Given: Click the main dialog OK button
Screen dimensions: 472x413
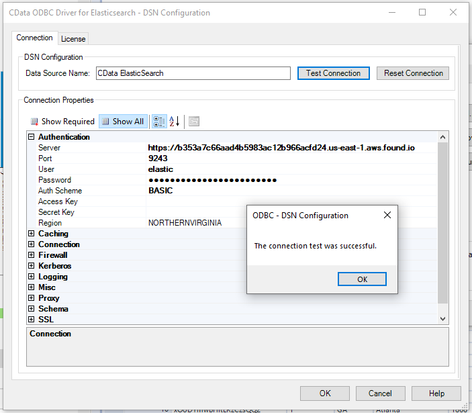Looking at the screenshot, I should pos(325,393).
